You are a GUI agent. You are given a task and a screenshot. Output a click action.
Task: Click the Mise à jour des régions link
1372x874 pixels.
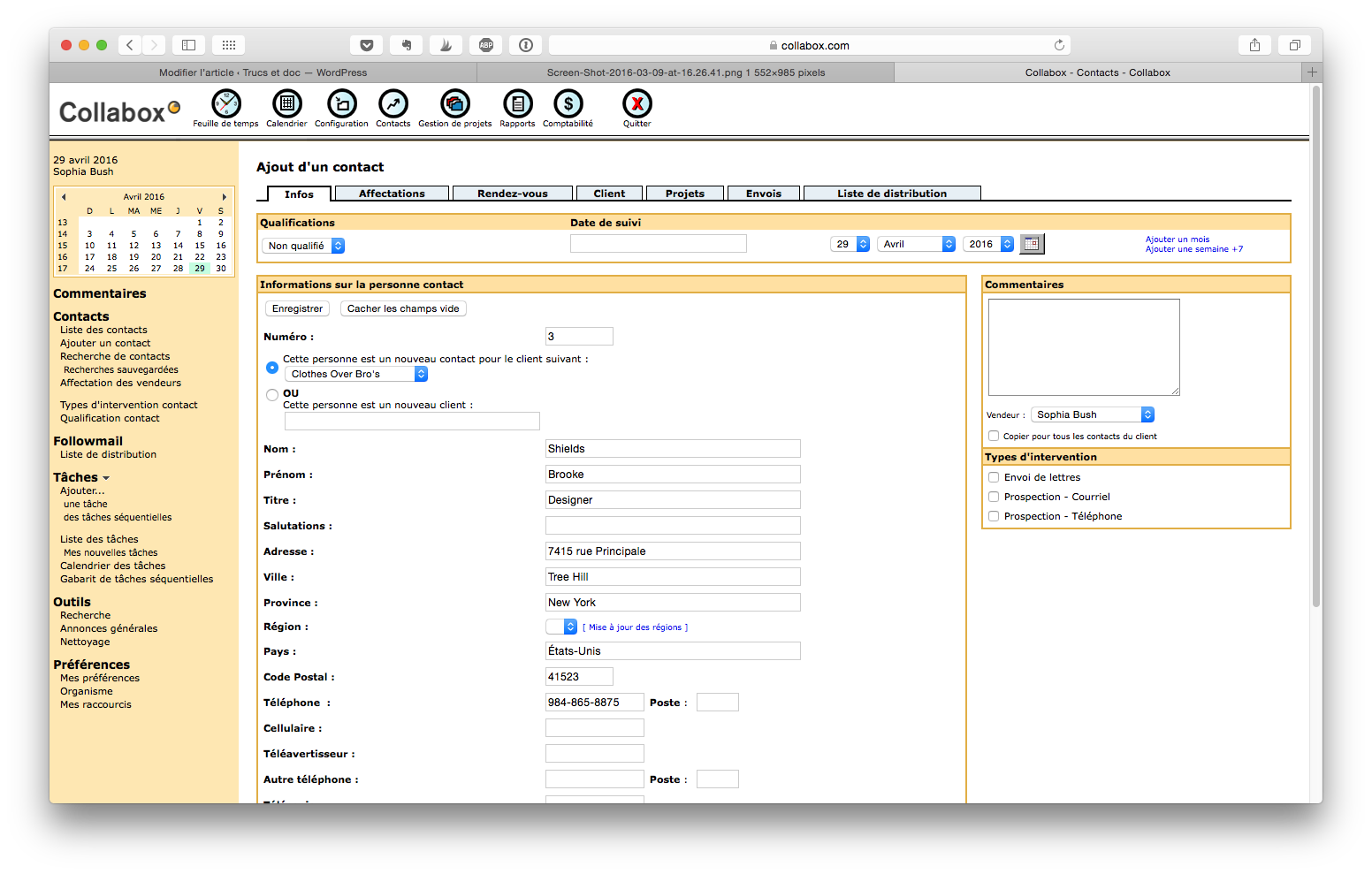pos(634,627)
